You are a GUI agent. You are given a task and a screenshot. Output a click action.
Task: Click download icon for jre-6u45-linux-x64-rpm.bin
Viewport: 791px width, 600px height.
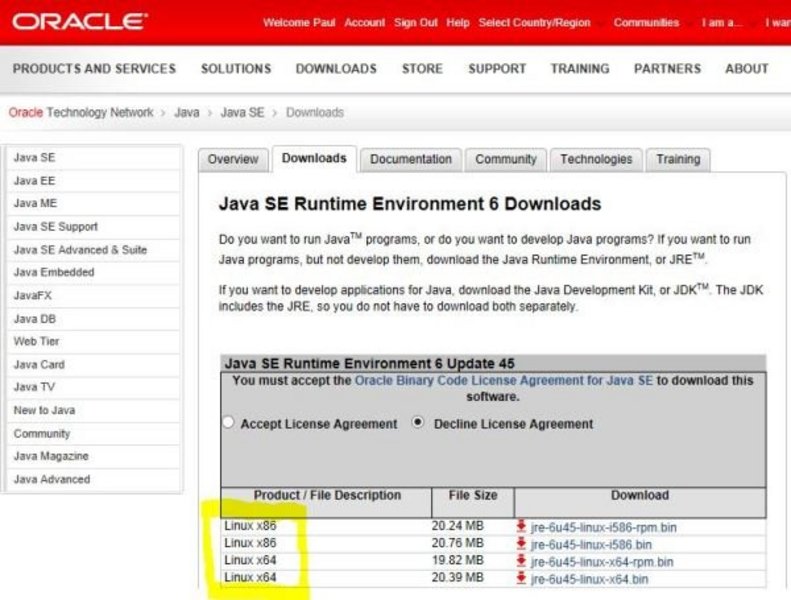point(521,561)
